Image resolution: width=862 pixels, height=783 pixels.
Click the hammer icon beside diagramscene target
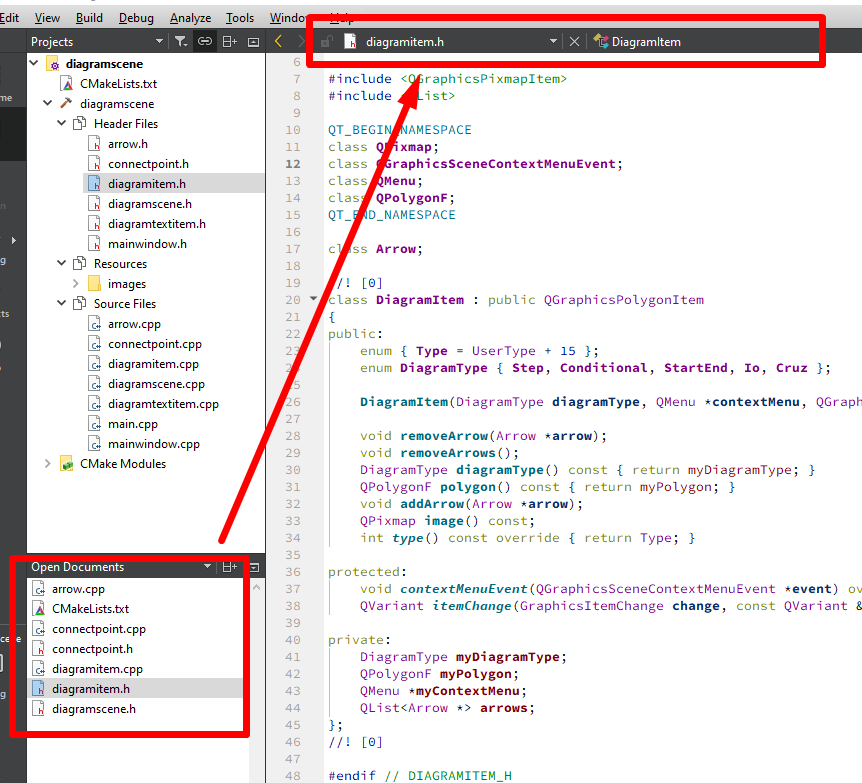(x=67, y=103)
